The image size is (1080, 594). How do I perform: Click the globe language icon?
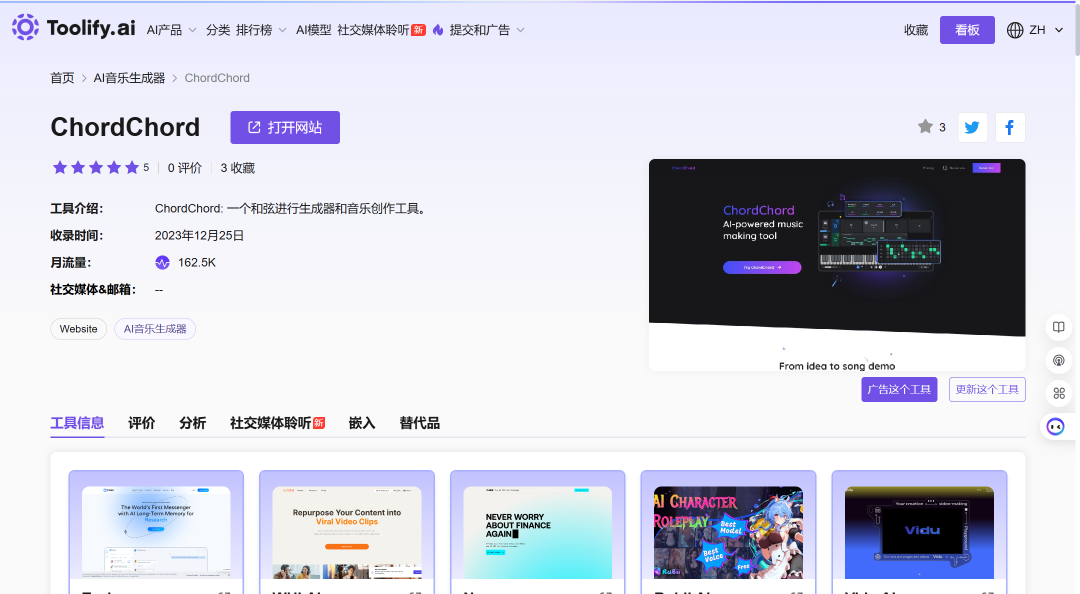[x=1015, y=30]
